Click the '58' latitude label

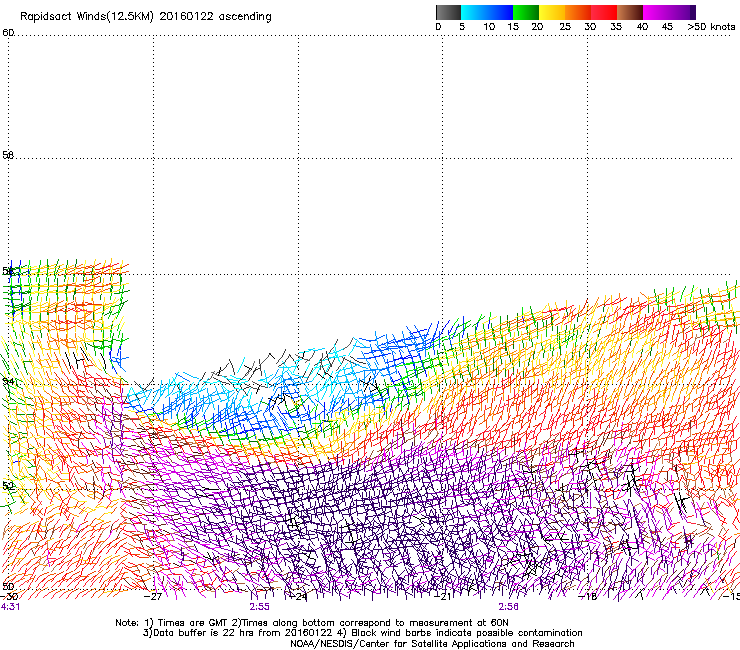(x=8, y=155)
